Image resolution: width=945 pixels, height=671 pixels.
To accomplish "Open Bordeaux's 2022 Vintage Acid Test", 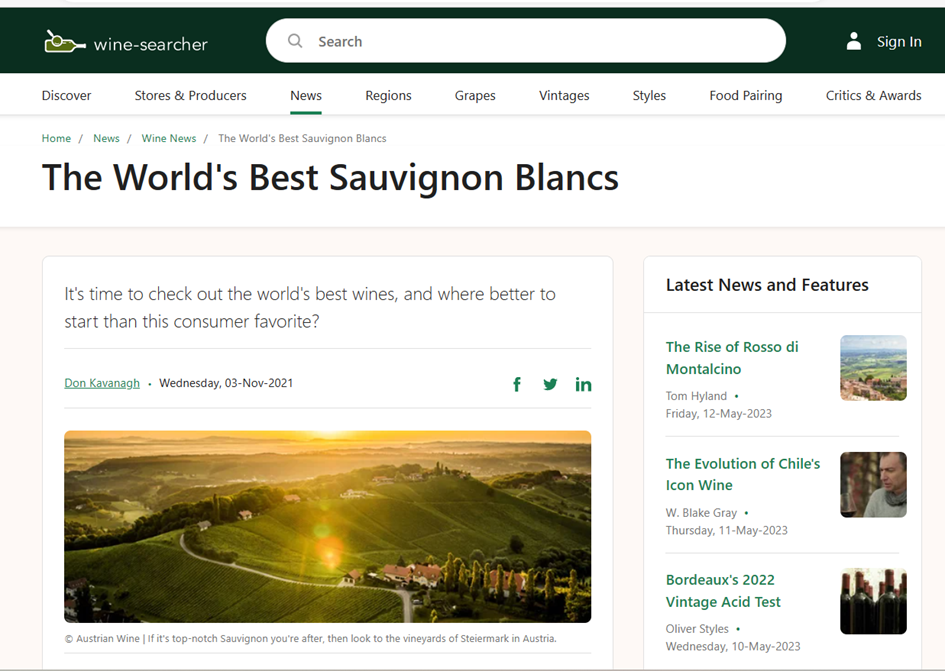I will coord(723,591).
